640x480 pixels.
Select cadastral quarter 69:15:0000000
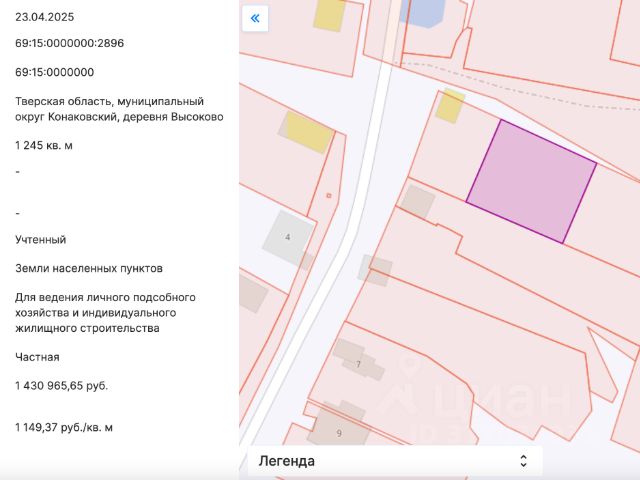coord(55,72)
